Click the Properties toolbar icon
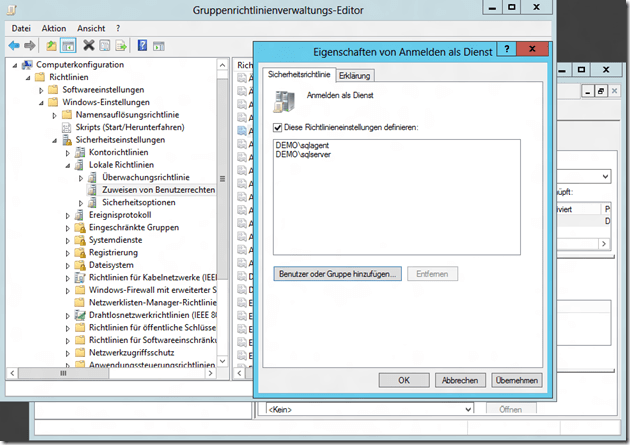630x445 pixels. (105, 46)
